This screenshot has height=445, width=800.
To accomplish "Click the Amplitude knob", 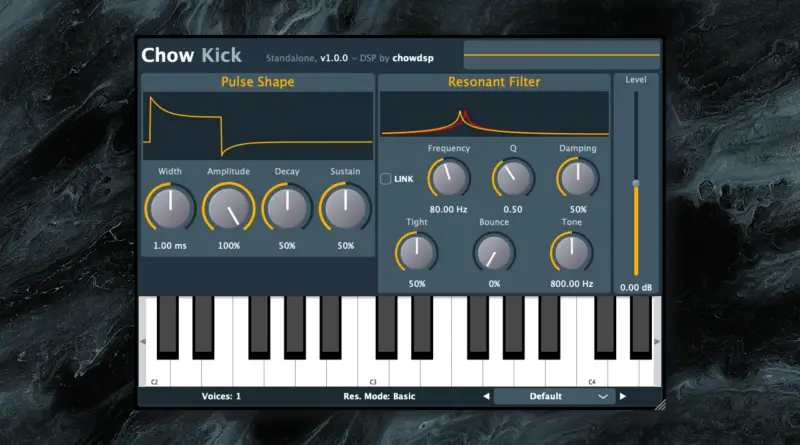I will (x=228, y=208).
